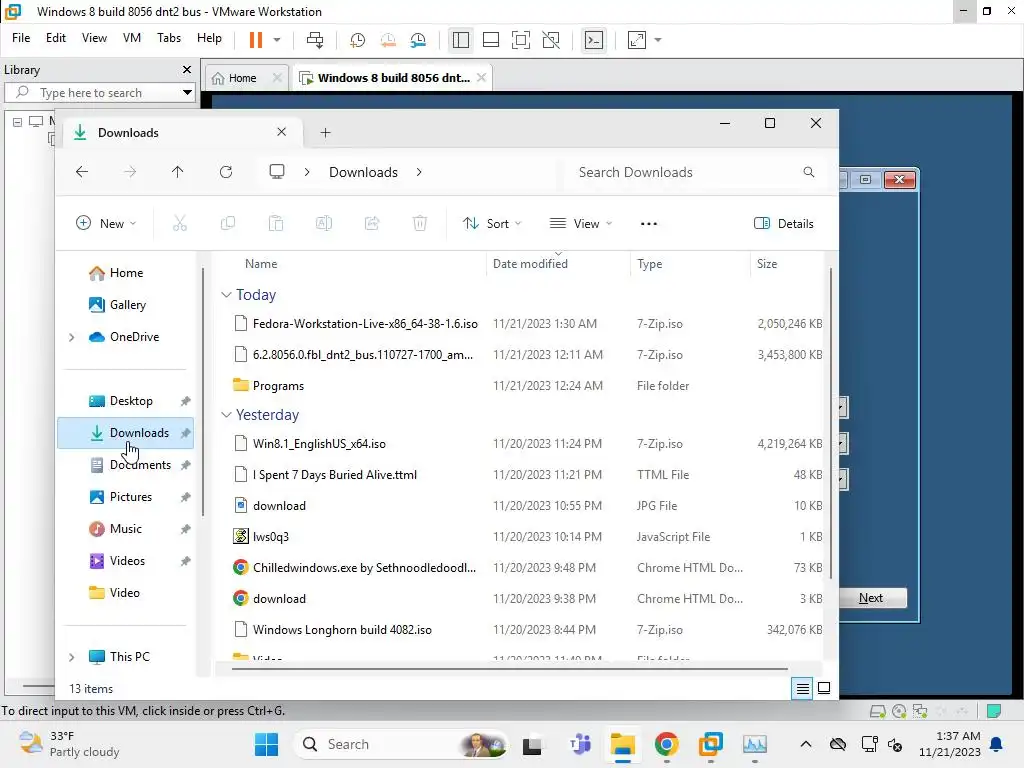The width and height of the screenshot is (1024, 768).
Task: Click the This PC icon in address bar
Action: point(277,172)
